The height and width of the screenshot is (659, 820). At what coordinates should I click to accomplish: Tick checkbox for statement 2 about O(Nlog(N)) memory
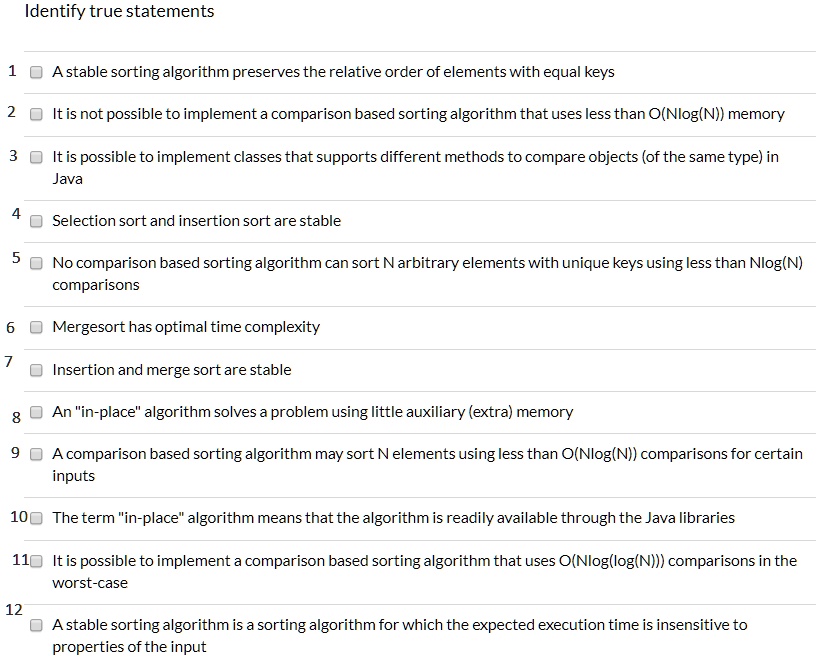(36, 114)
